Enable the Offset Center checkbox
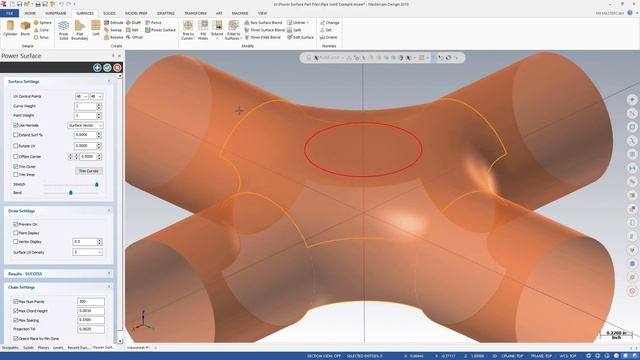This screenshot has width=640, height=360. click(x=16, y=157)
